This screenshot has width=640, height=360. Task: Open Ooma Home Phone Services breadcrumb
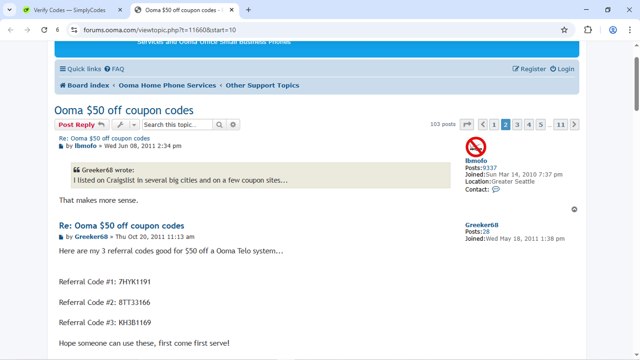(167, 85)
